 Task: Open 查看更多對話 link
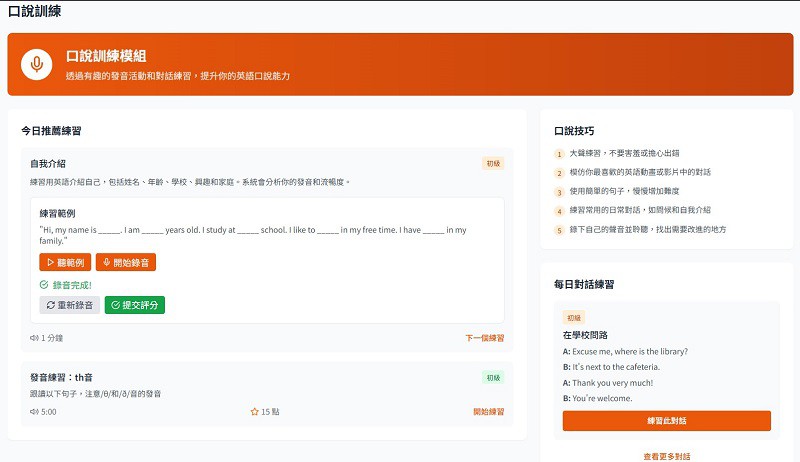(x=666, y=456)
